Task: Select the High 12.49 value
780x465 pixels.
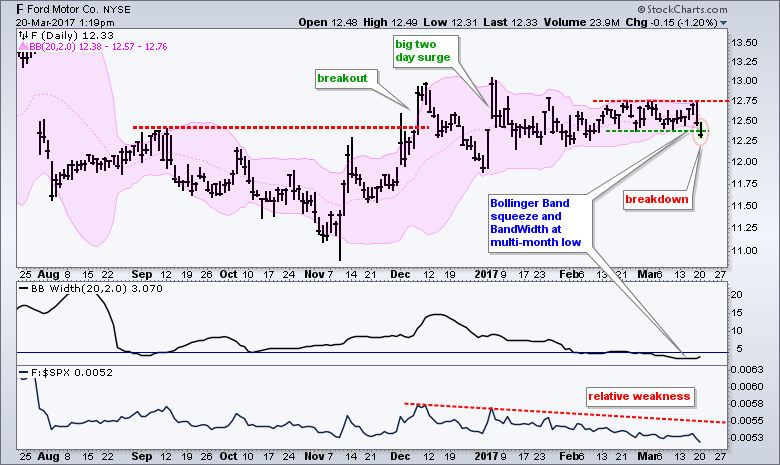Action: (390, 22)
